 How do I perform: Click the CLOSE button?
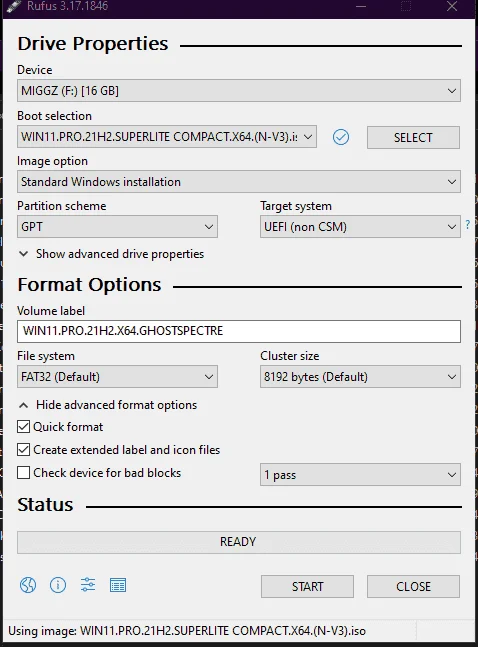click(x=413, y=586)
